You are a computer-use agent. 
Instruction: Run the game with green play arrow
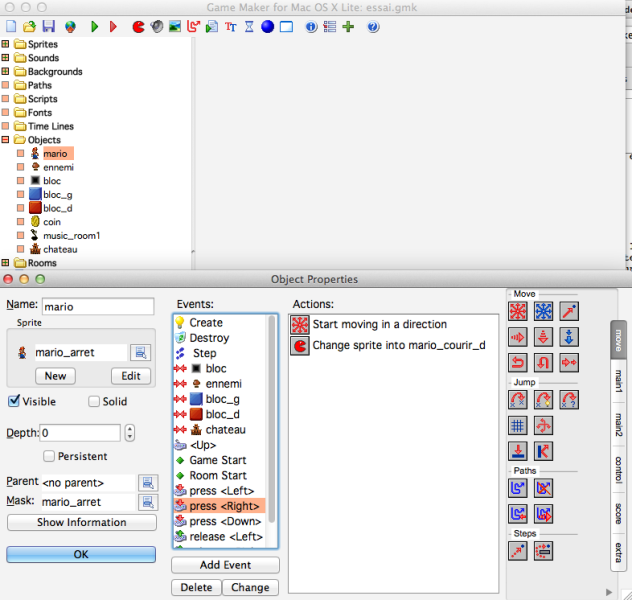[x=94, y=27]
